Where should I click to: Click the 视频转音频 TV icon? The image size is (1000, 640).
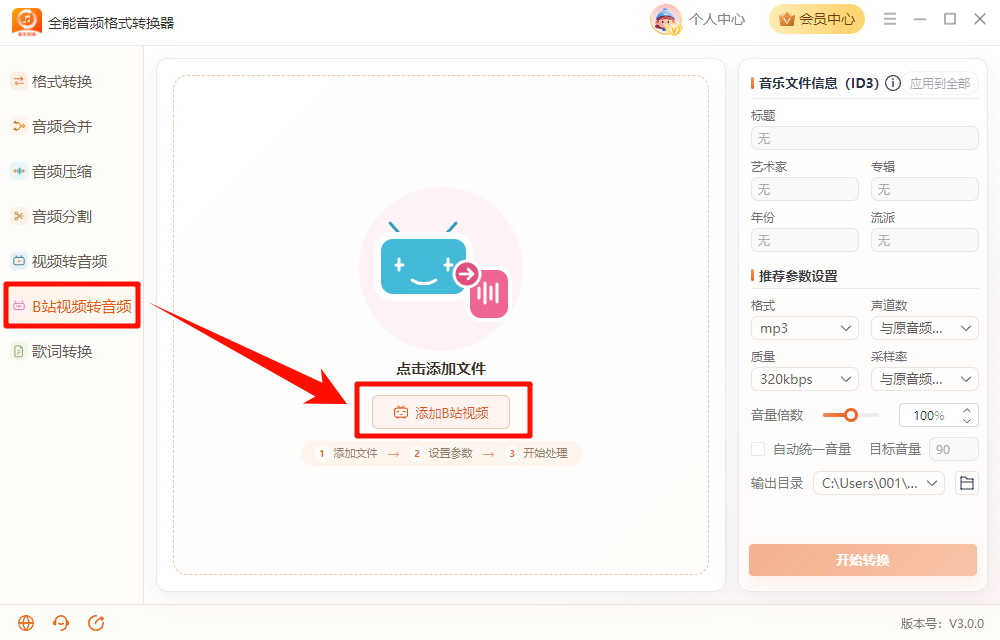[x=19, y=261]
